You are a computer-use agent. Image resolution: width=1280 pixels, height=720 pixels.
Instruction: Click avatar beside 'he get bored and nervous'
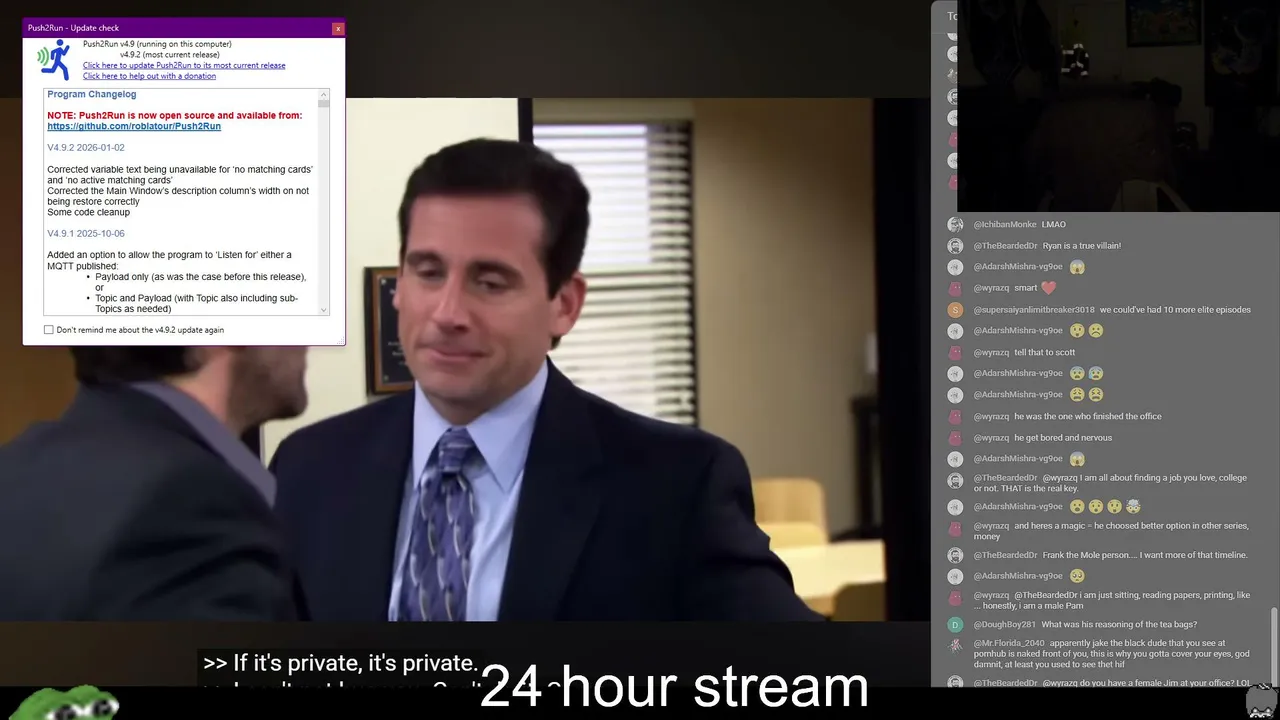[x=955, y=438]
